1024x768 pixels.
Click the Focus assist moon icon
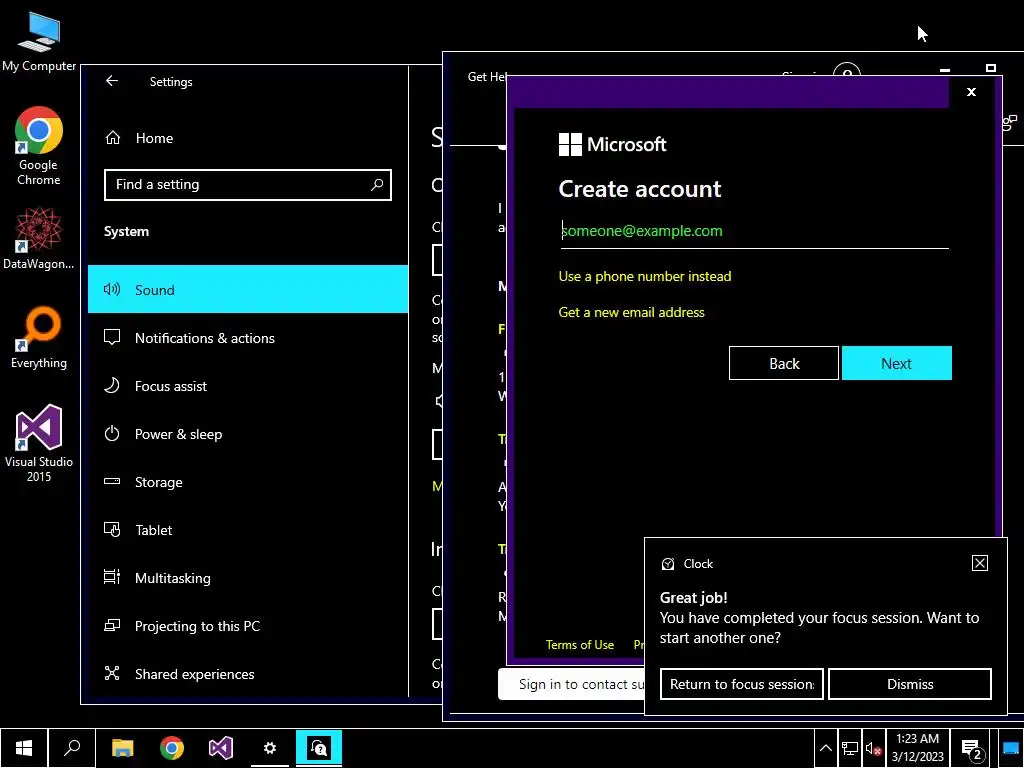coord(112,385)
